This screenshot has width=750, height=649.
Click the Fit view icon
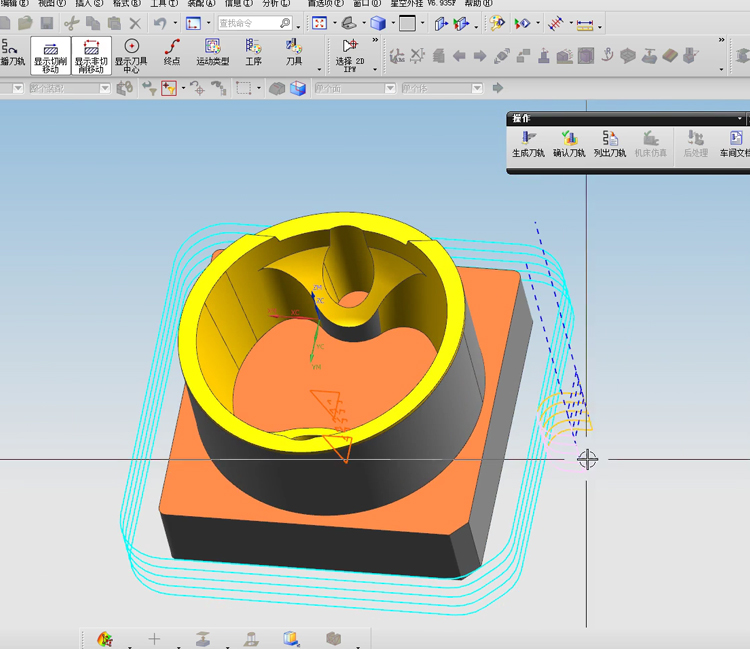coord(319,23)
